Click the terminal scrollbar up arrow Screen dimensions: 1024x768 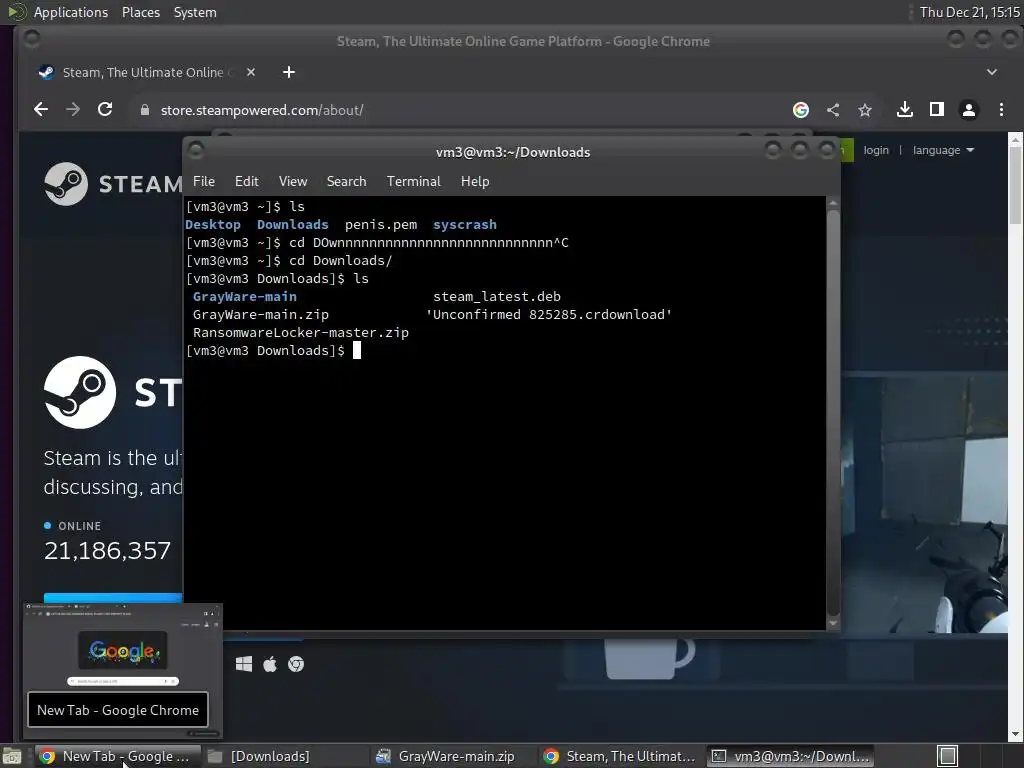833,203
